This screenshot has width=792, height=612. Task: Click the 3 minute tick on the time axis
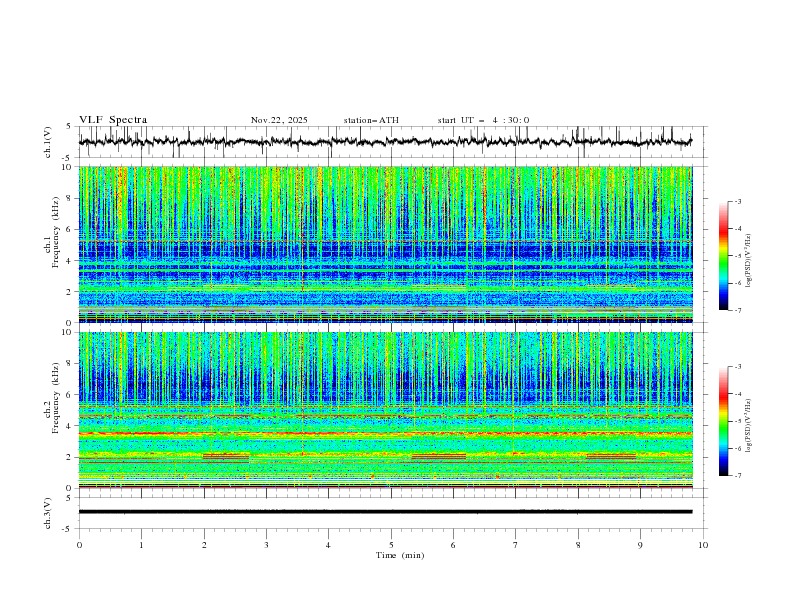pyautogui.click(x=266, y=545)
